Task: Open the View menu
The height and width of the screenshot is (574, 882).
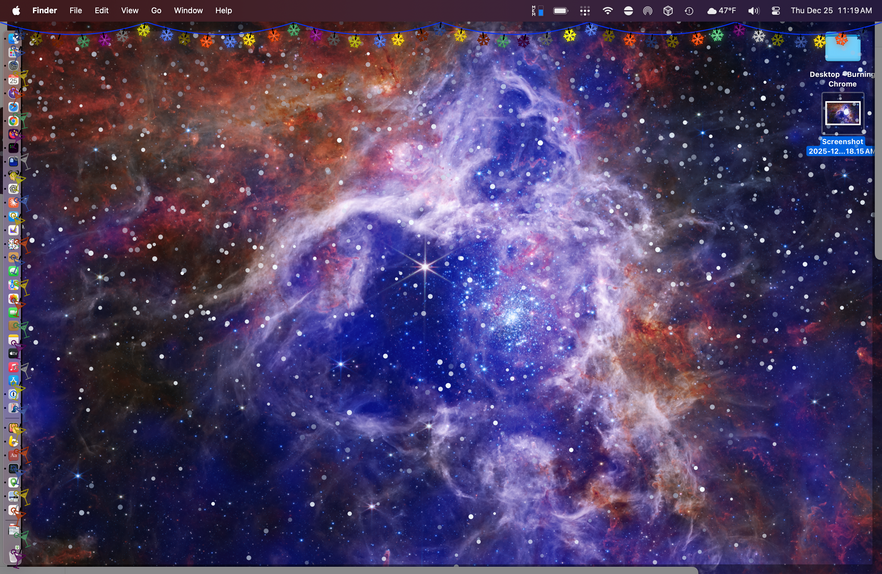Action: coord(129,10)
